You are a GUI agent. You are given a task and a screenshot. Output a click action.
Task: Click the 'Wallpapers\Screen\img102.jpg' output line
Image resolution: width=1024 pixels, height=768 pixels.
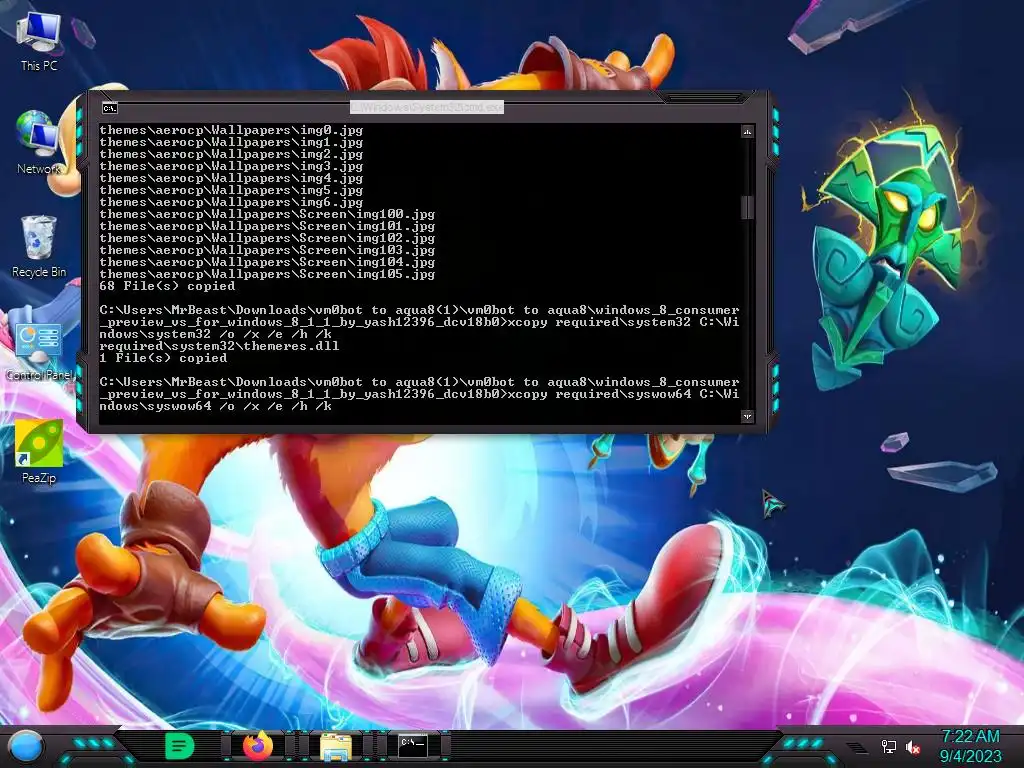pyautogui.click(x=267, y=238)
